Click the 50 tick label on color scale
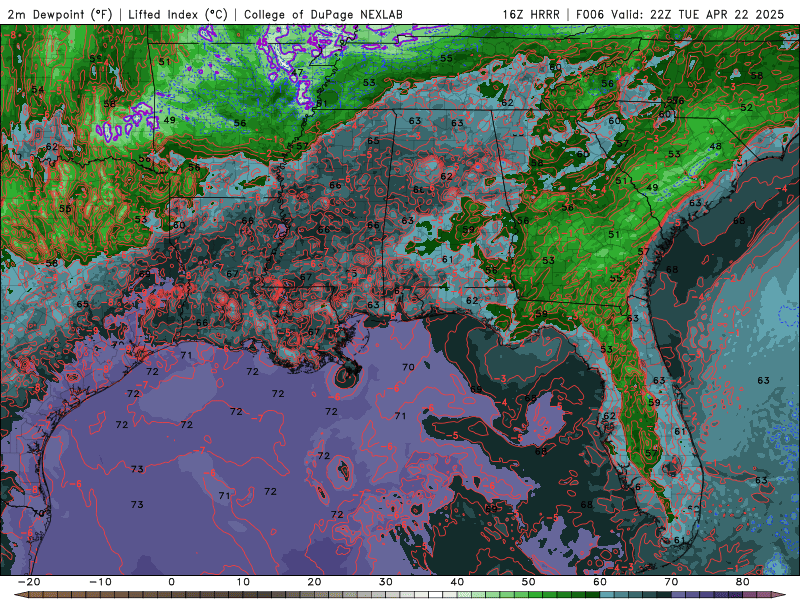800x600 pixels. (529, 582)
